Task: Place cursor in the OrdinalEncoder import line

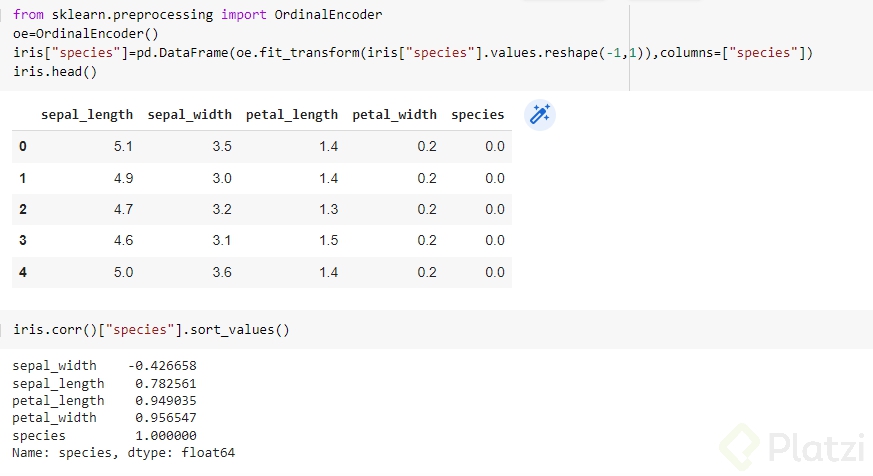Action: pyautogui.click(x=198, y=14)
